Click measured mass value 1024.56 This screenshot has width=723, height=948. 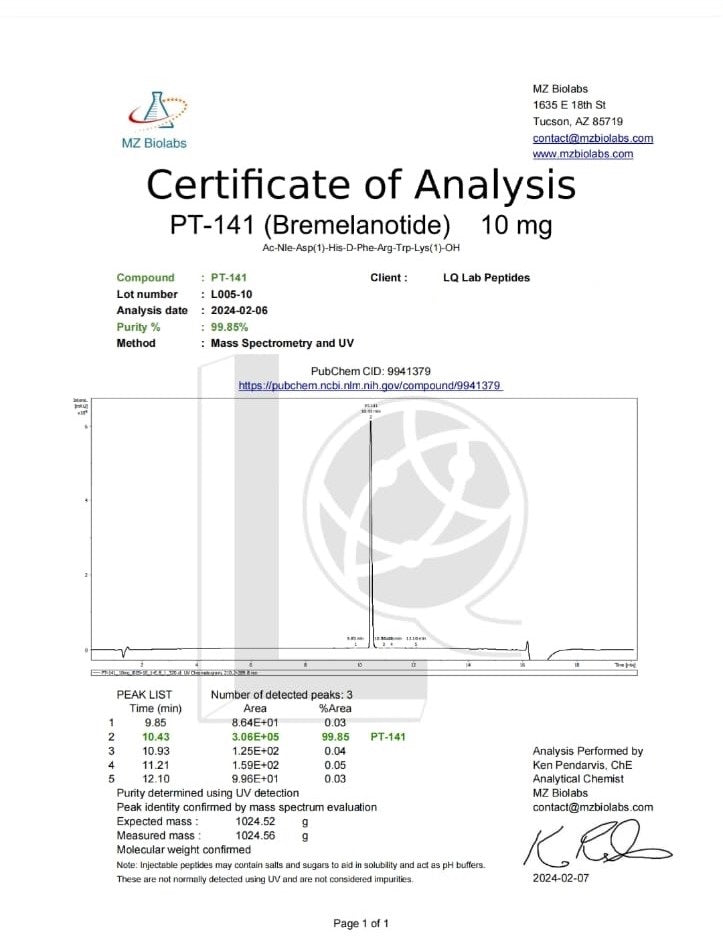click(255, 836)
